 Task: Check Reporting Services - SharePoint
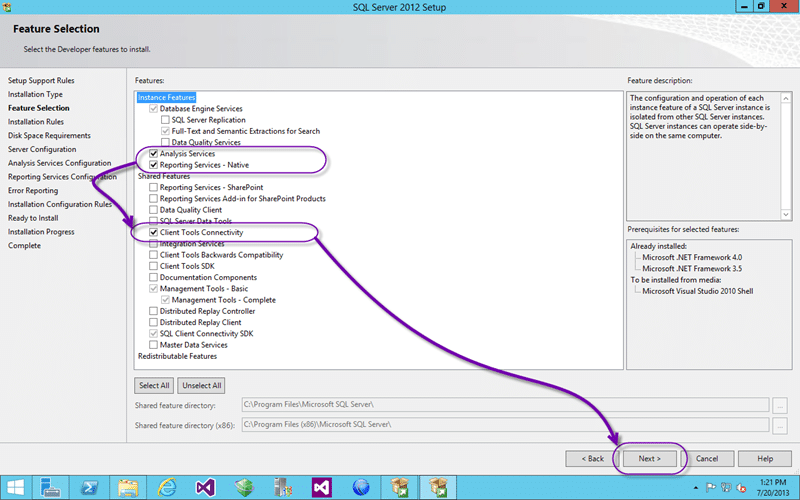[x=153, y=187]
